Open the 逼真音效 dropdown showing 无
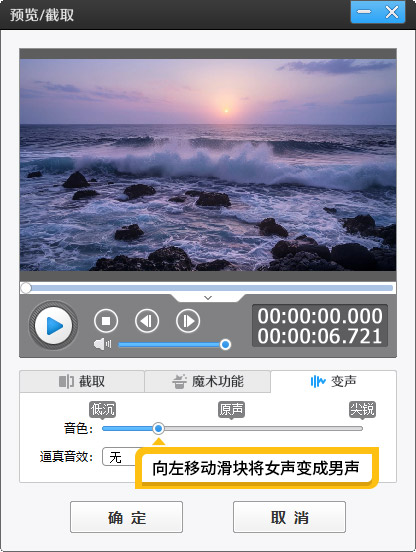Image resolution: width=416 pixels, height=552 pixels. point(120,457)
